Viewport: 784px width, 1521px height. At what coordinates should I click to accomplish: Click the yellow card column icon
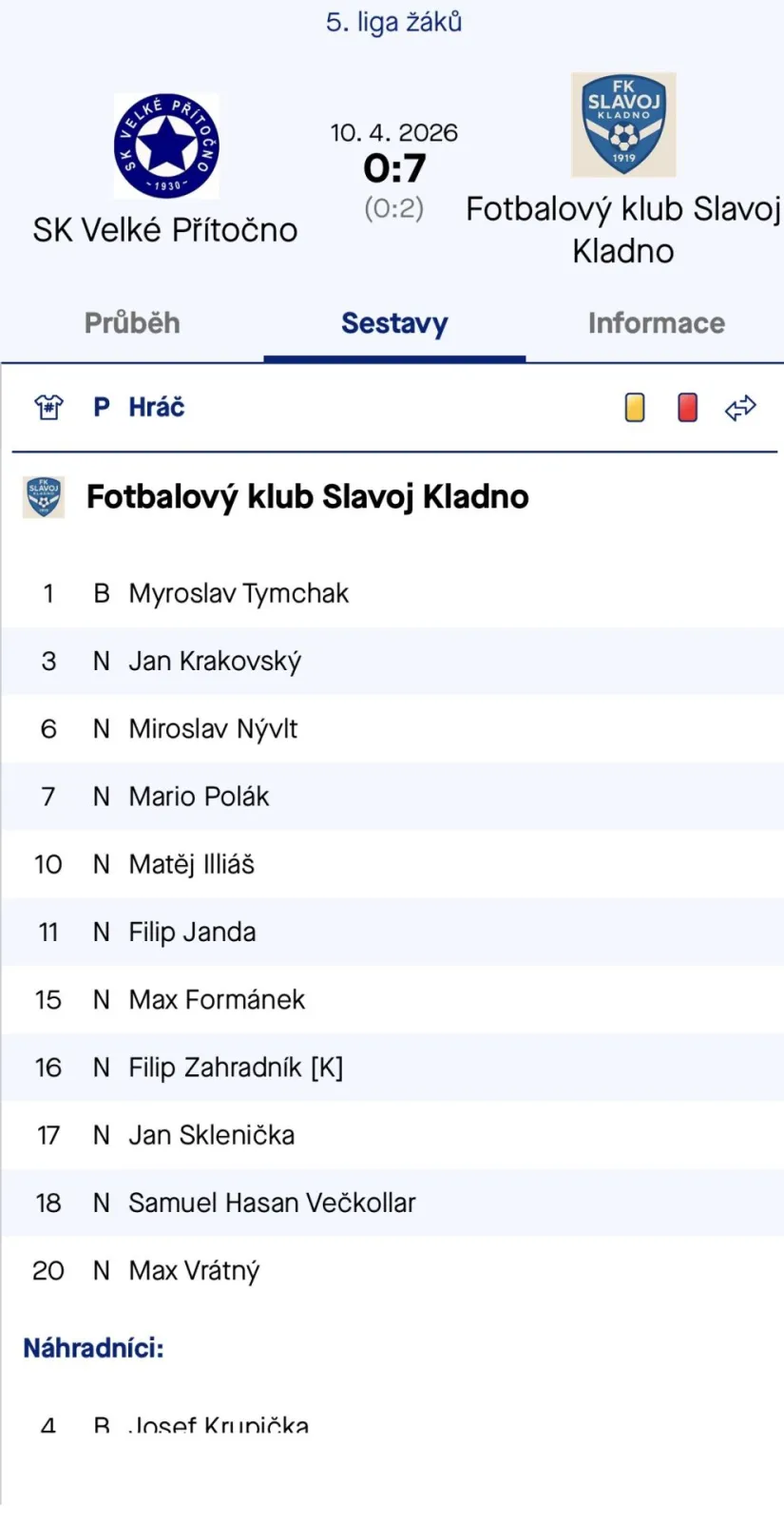(x=635, y=408)
